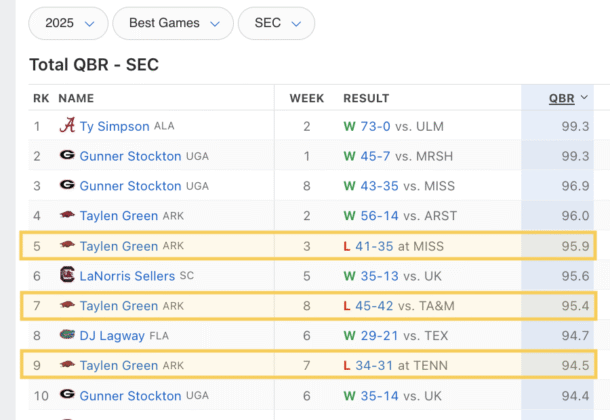Click the Florida Gators logo beside DJ Lagway
Image resolution: width=610 pixels, height=420 pixels.
pyautogui.click(x=67, y=336)
